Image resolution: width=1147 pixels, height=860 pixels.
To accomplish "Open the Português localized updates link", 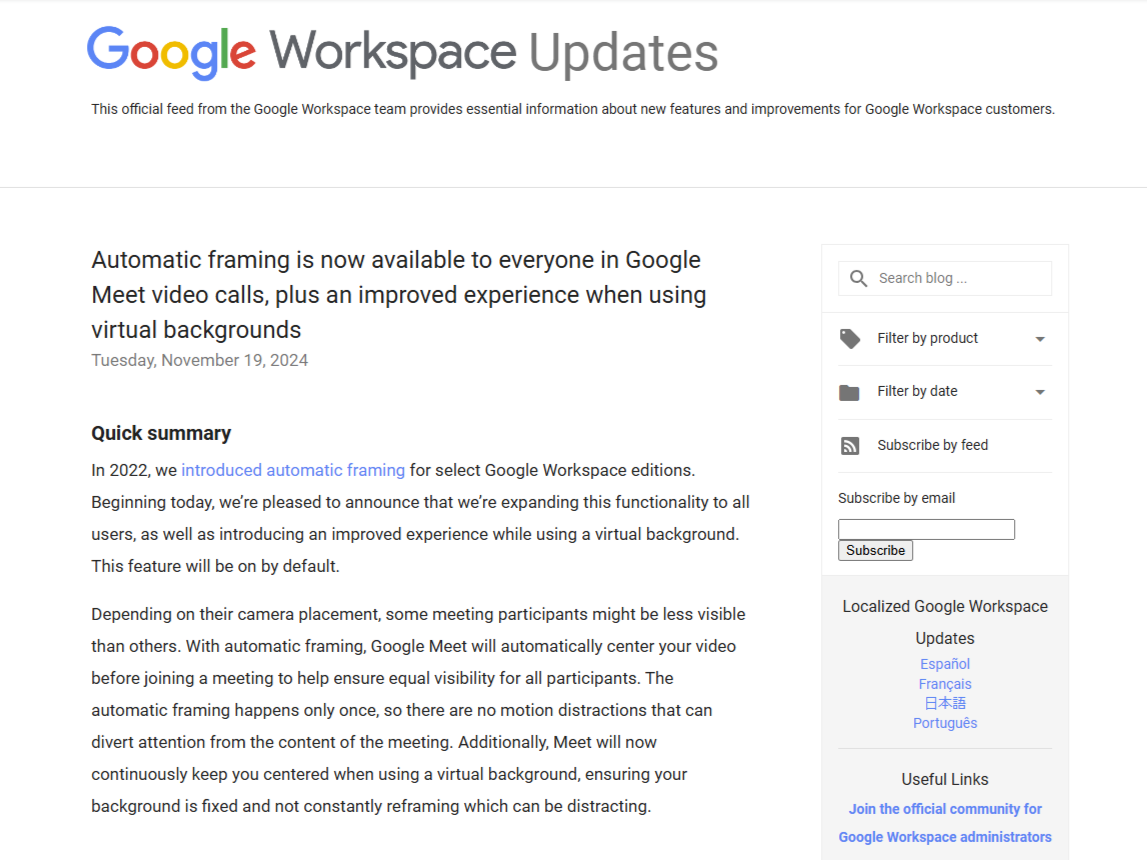I will (944, 723).
